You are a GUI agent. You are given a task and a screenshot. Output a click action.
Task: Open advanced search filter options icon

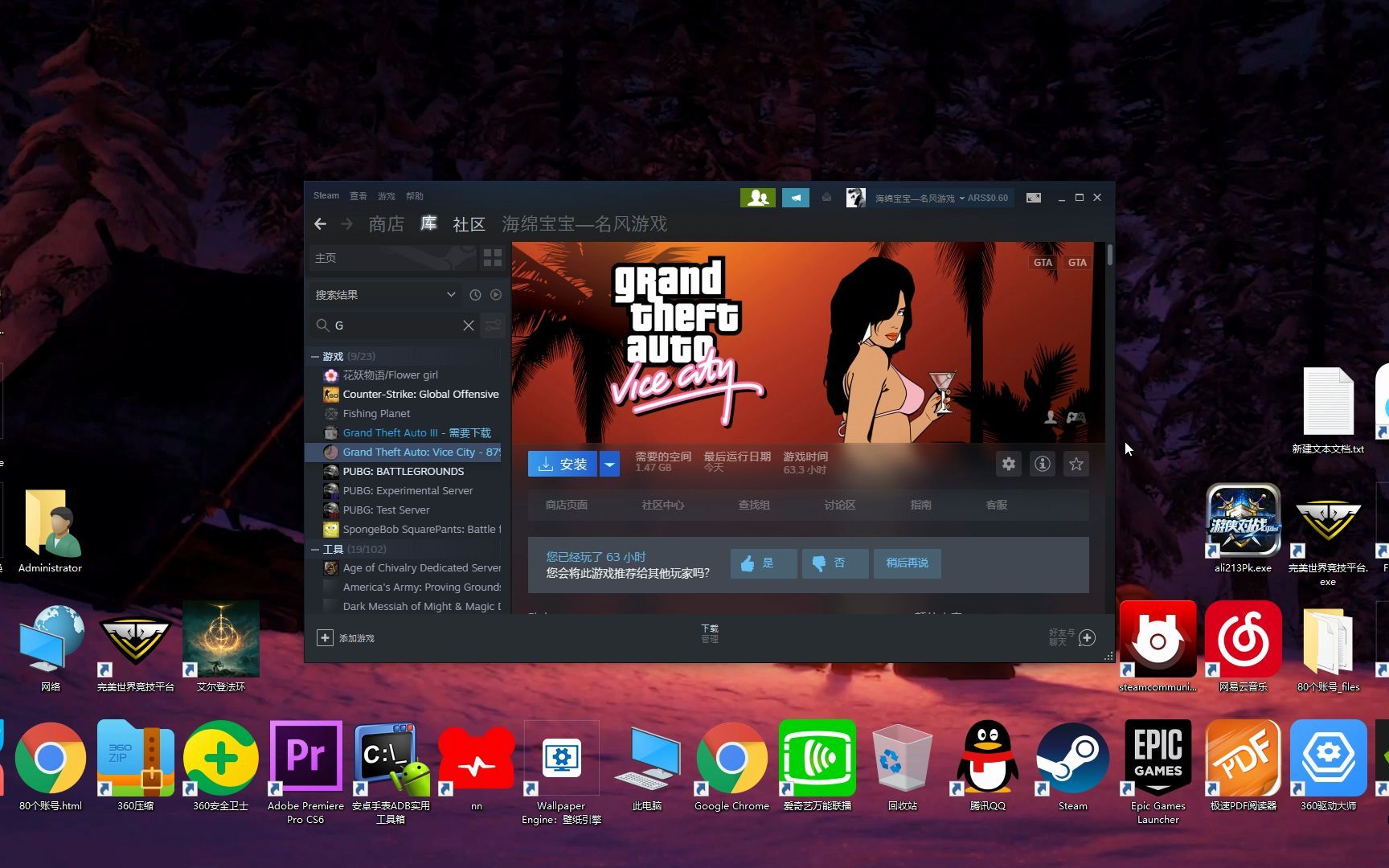tap(493, 325)
